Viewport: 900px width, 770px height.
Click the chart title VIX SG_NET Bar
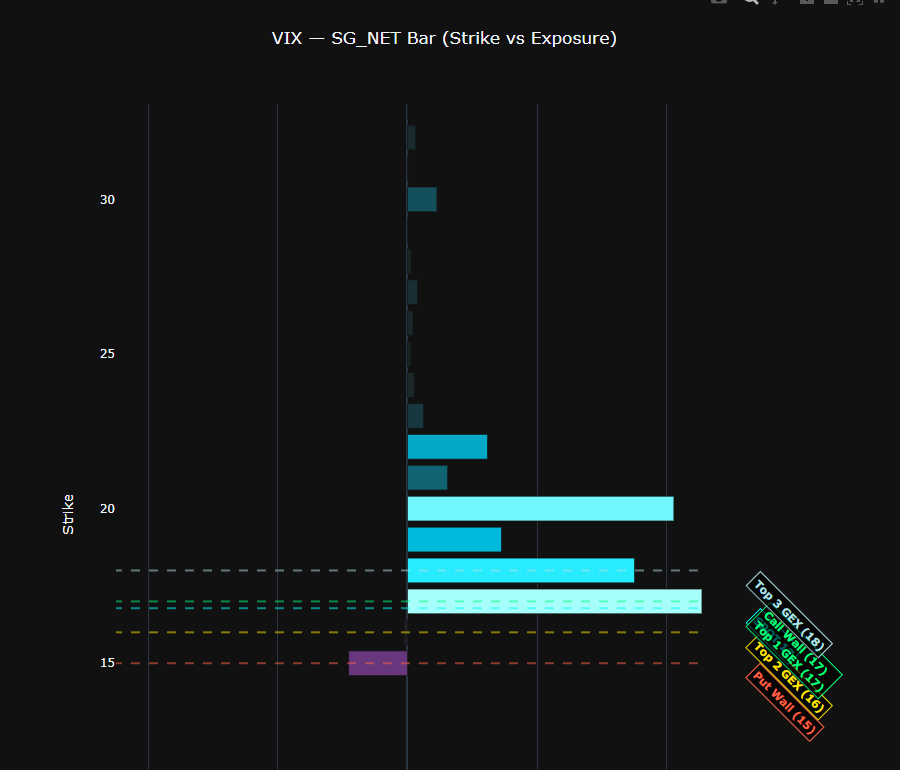pos(443,38)
